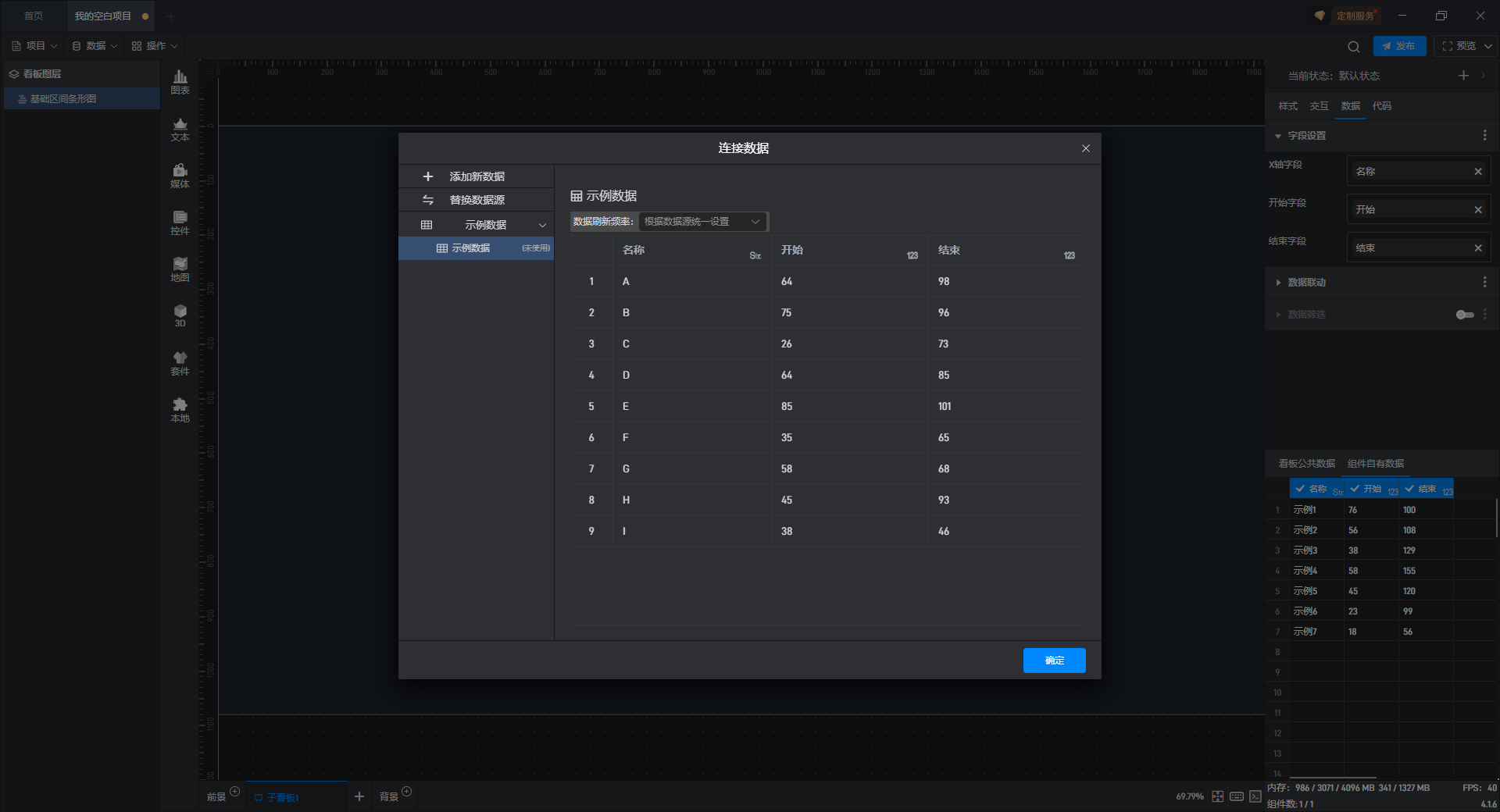Toggle the 数据筛选 switch
Viewport: 1500px width, 812px height.
tap(1465, 315)
